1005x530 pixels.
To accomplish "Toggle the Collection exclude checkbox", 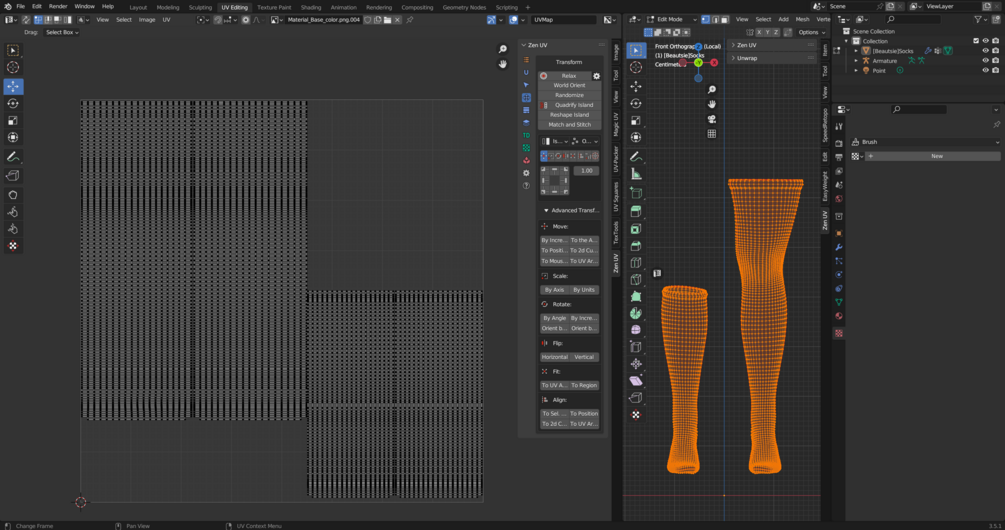I will pos(976,41).
